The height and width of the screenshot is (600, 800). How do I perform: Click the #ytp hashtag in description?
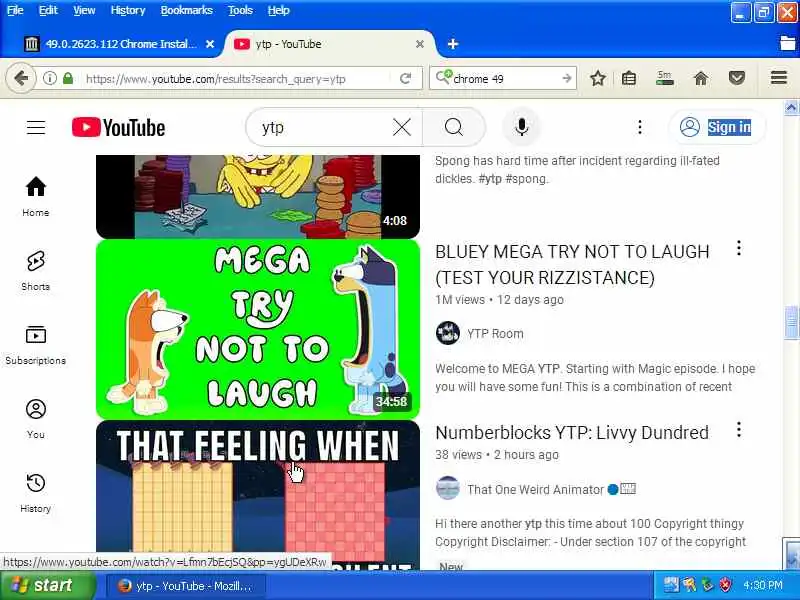pos(490,179)
